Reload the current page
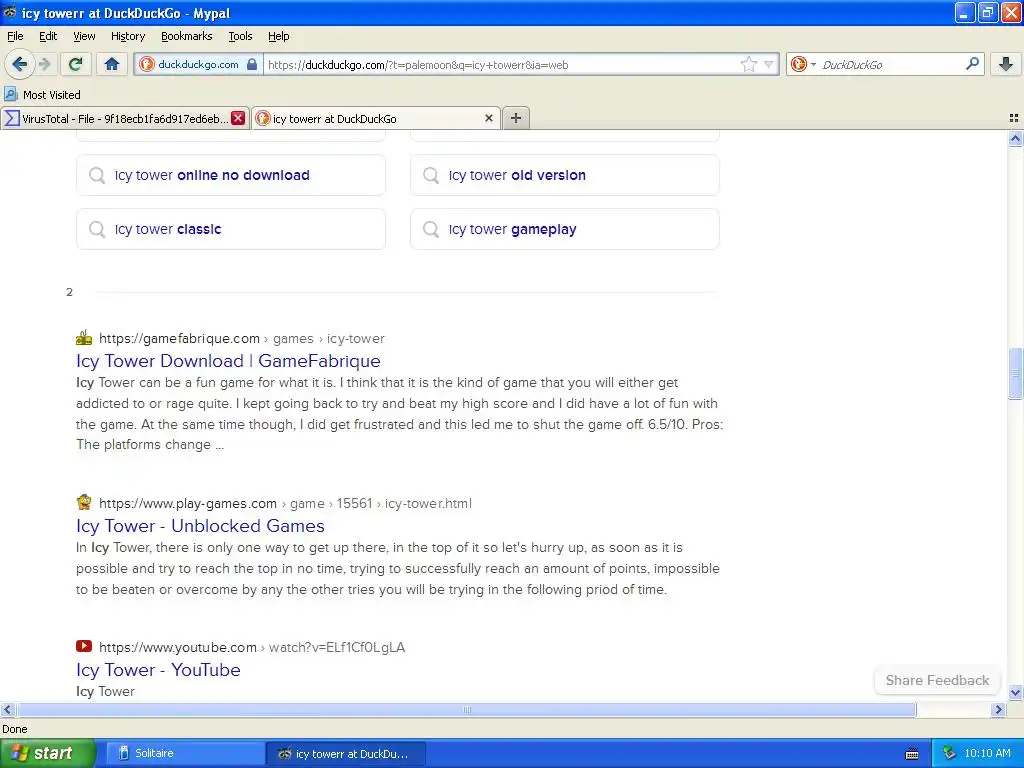 (76, 64)
